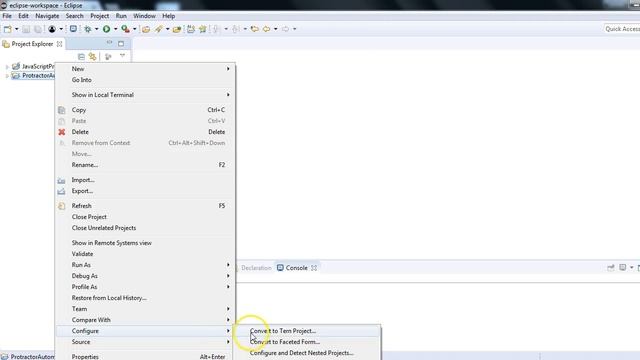Click the Open Task folder icon
The width and height of the screenshot is (640, 360).
point(177,29)
